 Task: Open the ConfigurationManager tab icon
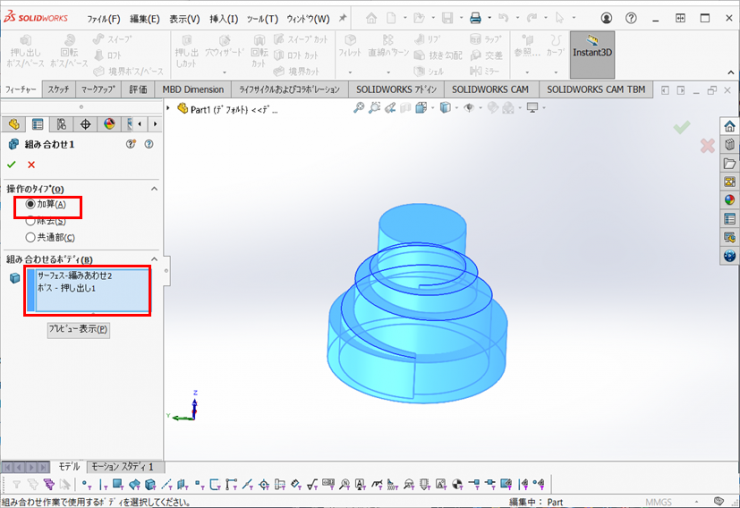pos(62,124)
